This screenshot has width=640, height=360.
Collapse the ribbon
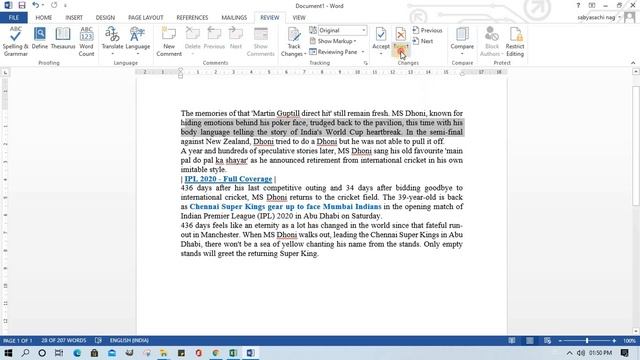[633, 63]
